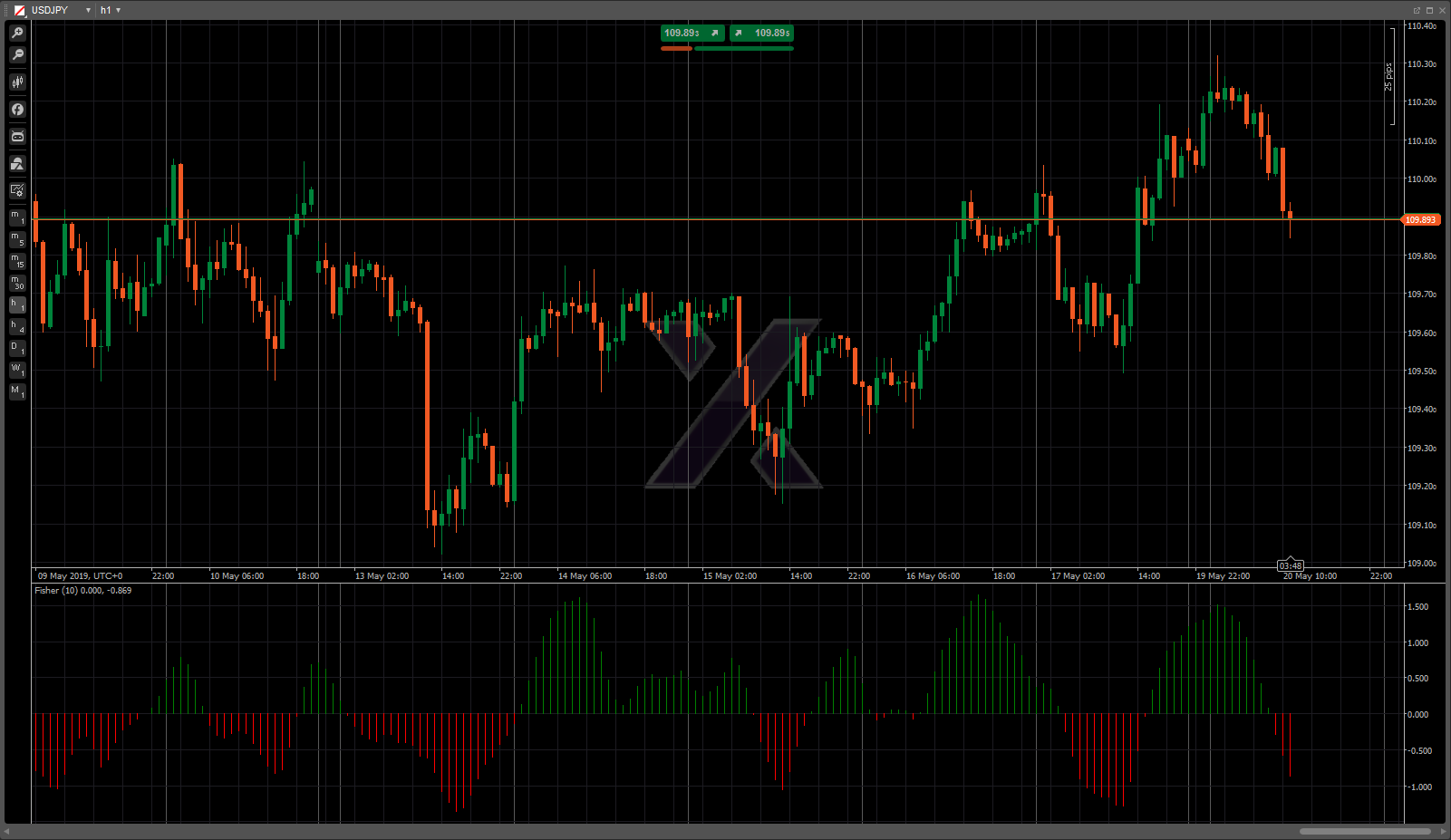Click the left sell button at 109.89
This screenshot has height=840, width=1451.
692,33
